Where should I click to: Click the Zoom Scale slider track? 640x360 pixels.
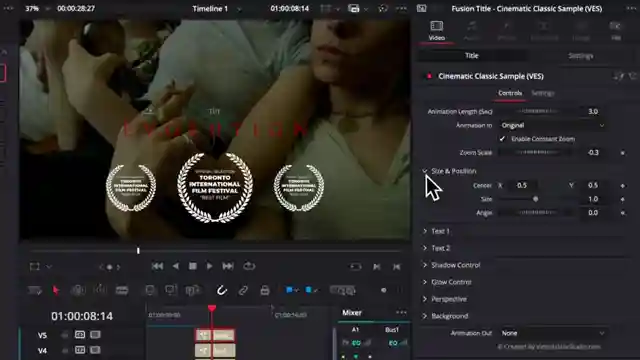click(x=535, y=153)
